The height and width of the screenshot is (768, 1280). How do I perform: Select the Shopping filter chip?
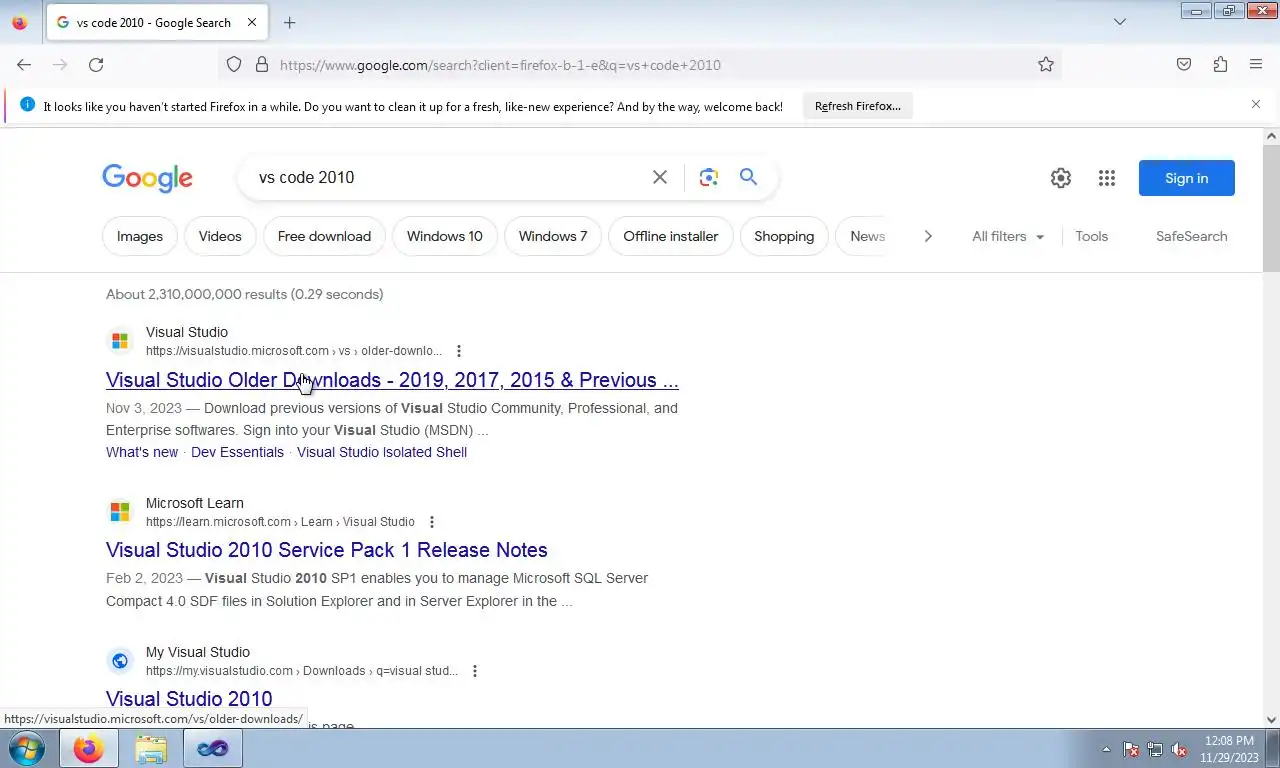click(784, 236)
